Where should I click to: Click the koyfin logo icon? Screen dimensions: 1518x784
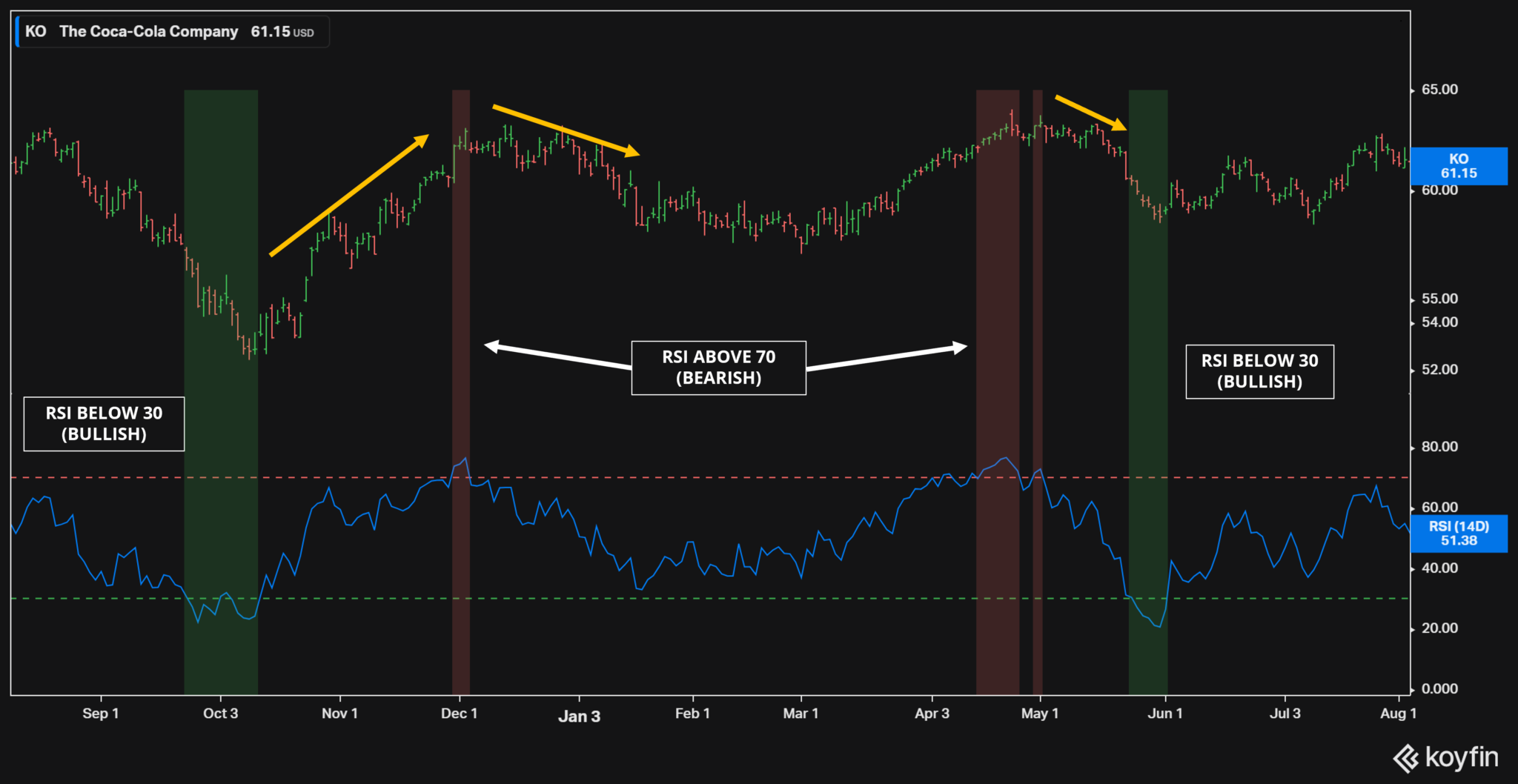pos(1407,758)
